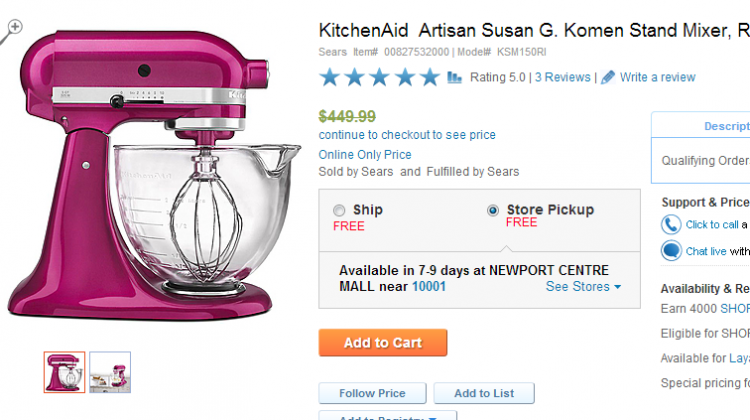This screenshot has width=750, height=420.
Task: Click the pencil icon beside Write a review
Action: [x=607, y=77]
